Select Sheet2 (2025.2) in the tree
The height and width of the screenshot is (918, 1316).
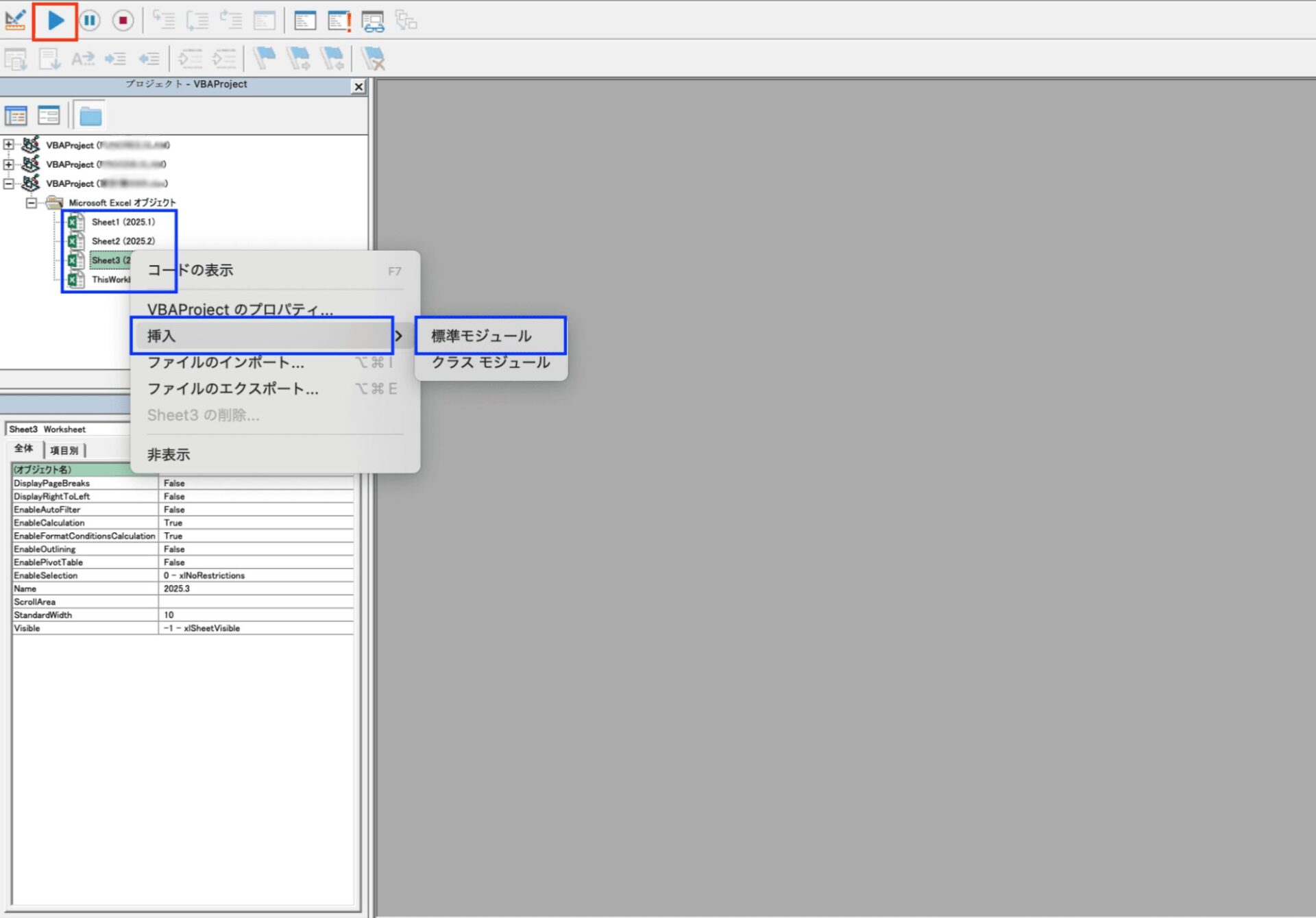(123, 241)
